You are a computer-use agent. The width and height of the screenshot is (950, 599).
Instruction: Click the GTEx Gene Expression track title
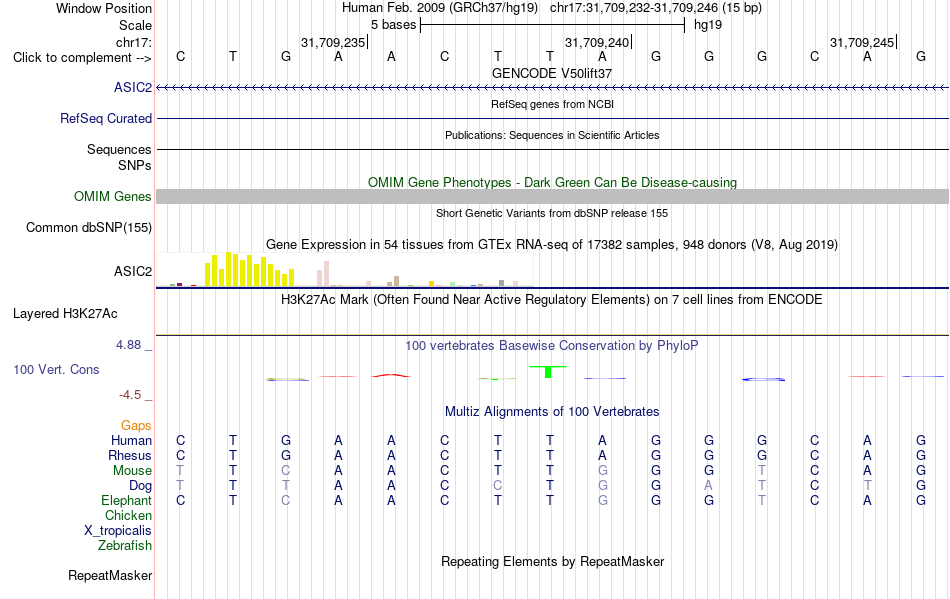coord(552,245)
